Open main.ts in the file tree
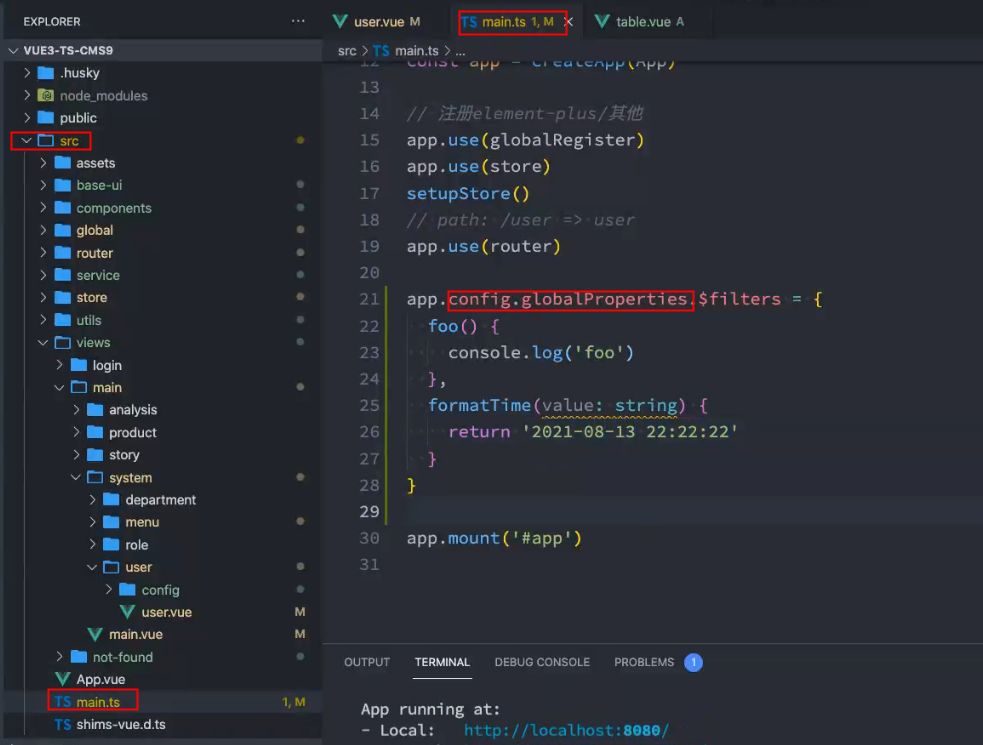The width and height of the screenshot is (983, 745). [x=163, y=702]
